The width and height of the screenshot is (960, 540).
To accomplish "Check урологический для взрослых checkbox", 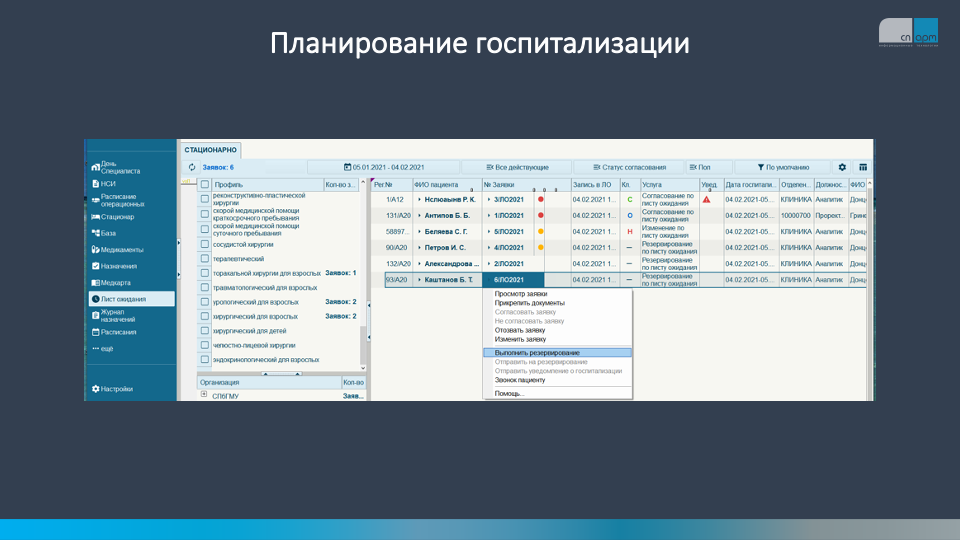I will click(x=204, y=302).
